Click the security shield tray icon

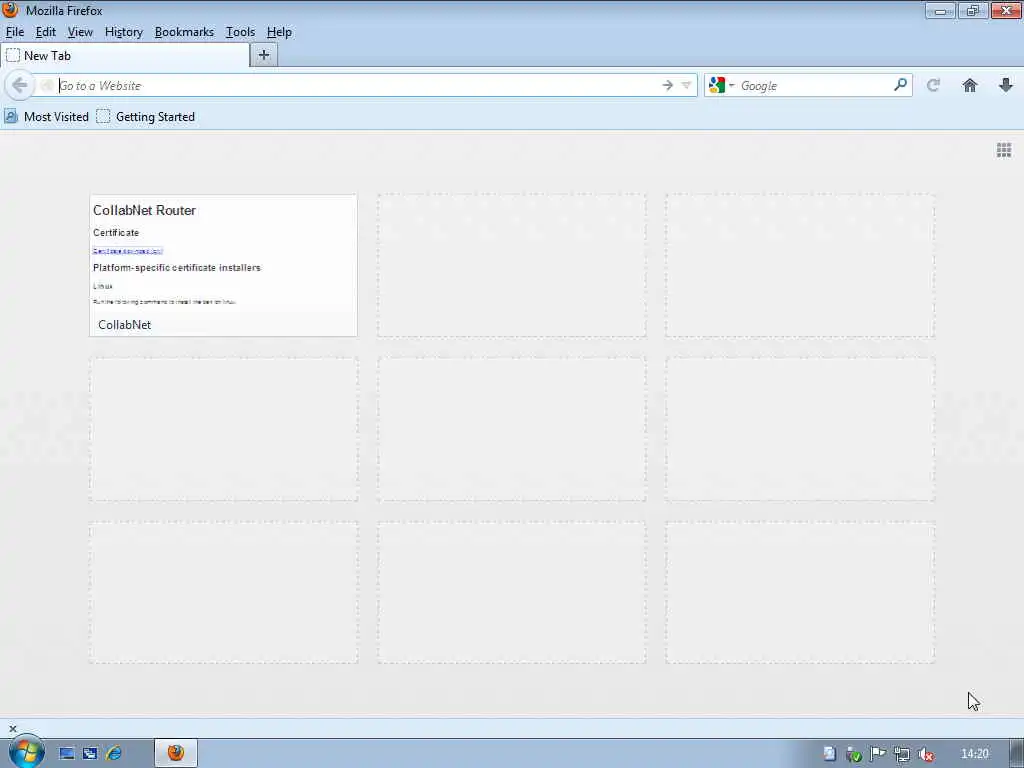pyautogui.click(x=854, y=754)
